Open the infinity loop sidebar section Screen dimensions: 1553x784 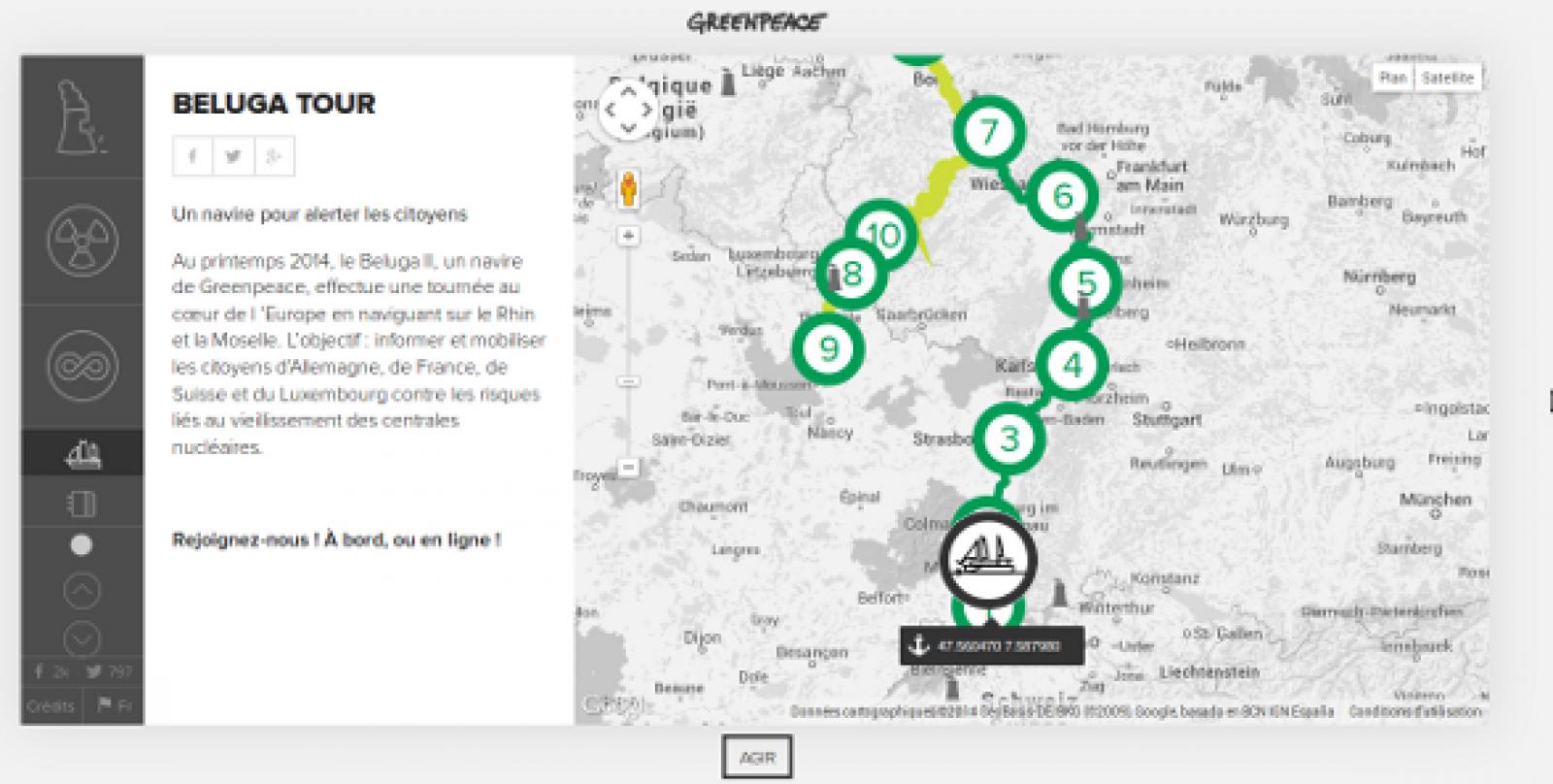pyautogui.click(x=83, y=367)
